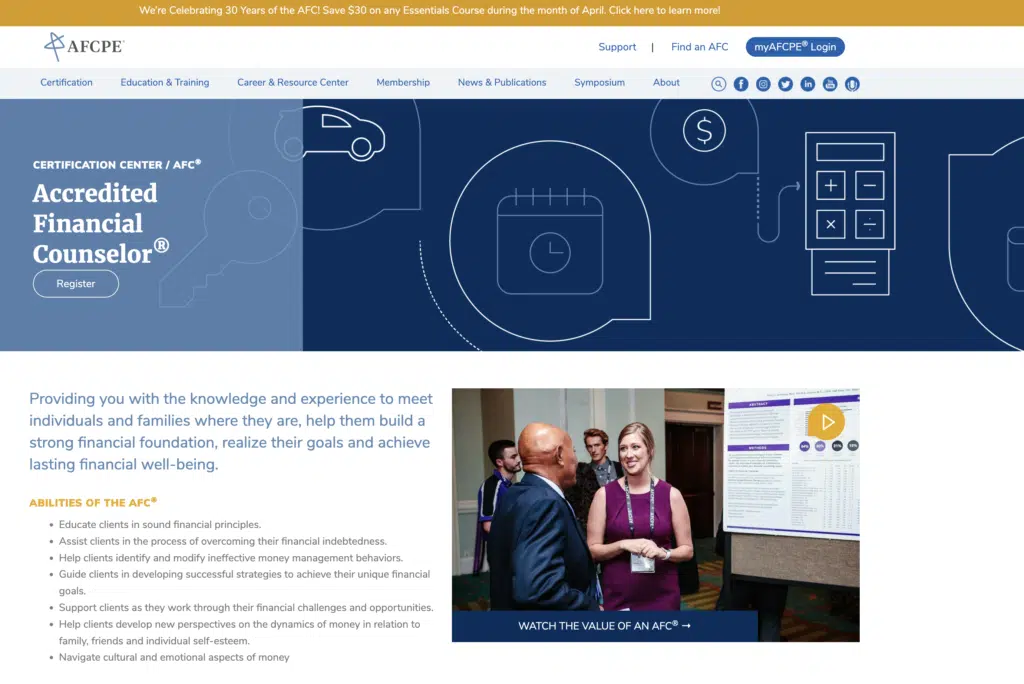Open the YouTube channel icon
Viewport: 1024px width, 684px height.
pyautogui.click(x=830, y=84)
